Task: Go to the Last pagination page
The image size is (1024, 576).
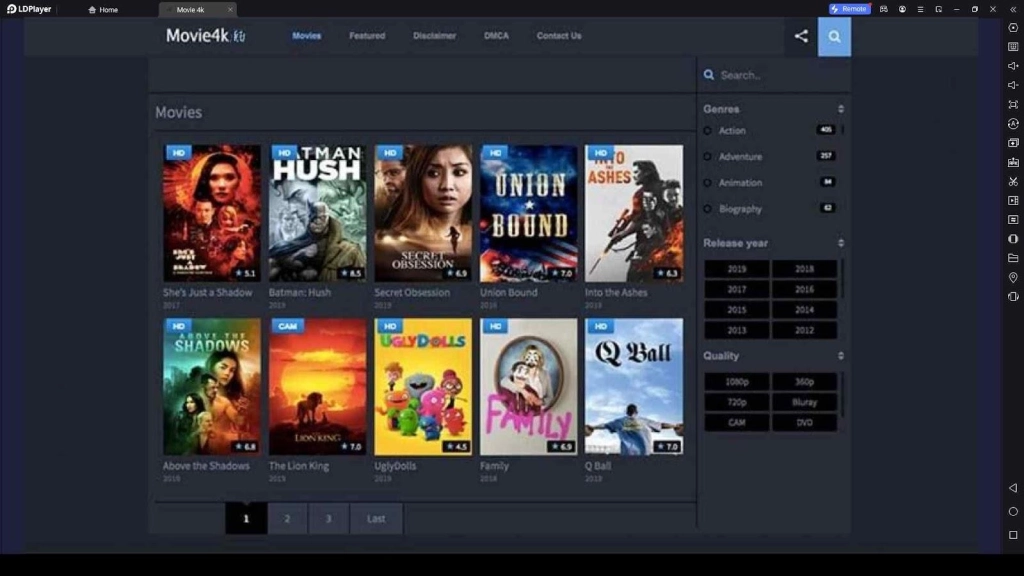Action: tap(376, 518)
